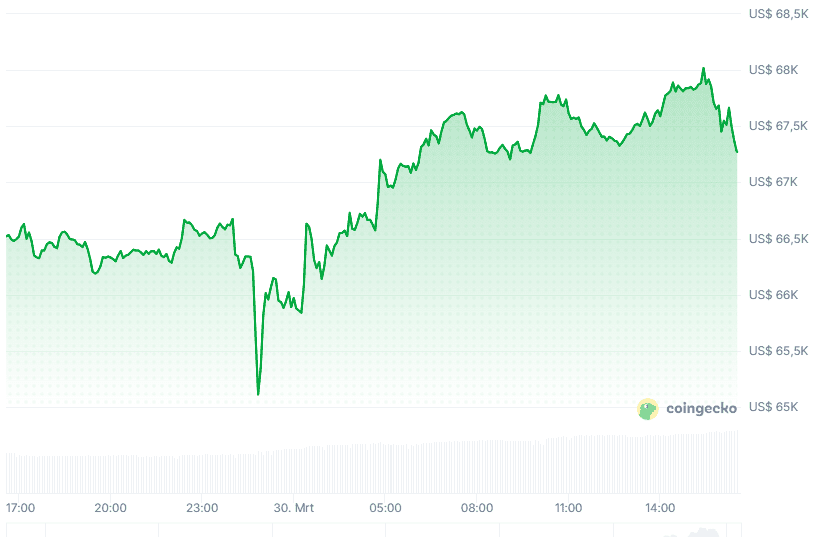814x537 pixels.
Task: Choose the 11:00 time axis label
Action: (x=568, y=508)
